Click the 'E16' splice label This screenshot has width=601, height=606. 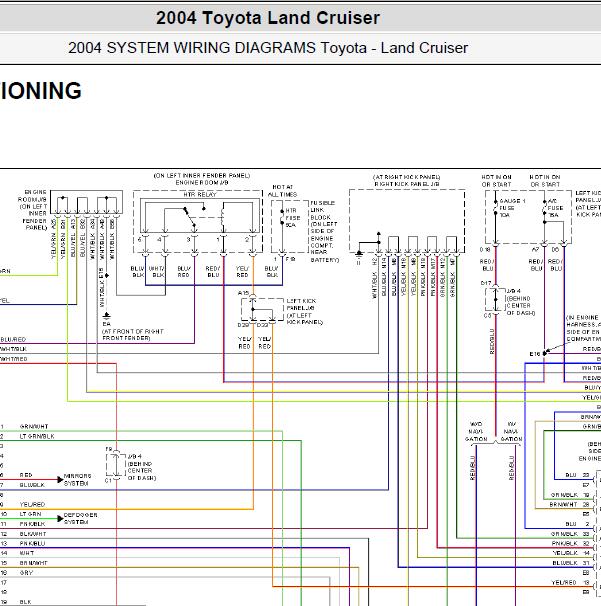pyautogui.click(x=535, y=354)
